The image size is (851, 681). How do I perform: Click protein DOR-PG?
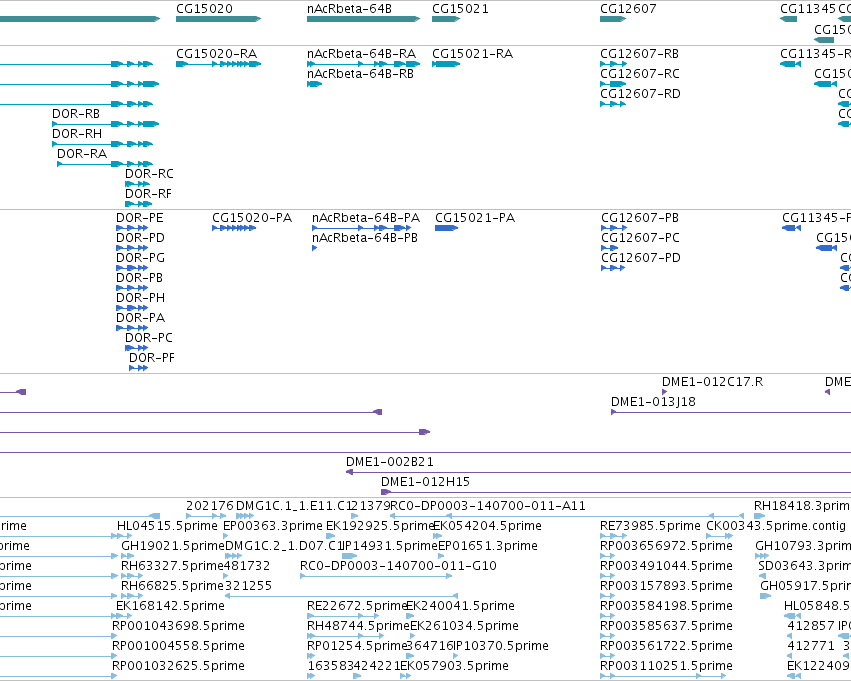point(132,268)
